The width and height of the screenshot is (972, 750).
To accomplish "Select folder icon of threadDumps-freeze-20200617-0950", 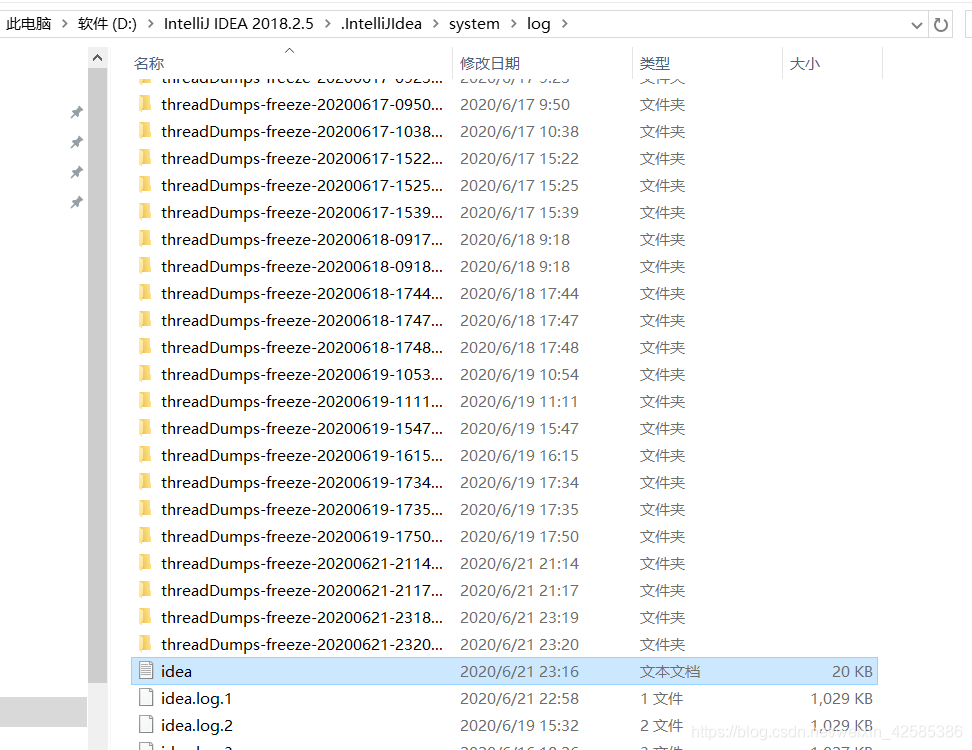I will click(x=145, y=104).
